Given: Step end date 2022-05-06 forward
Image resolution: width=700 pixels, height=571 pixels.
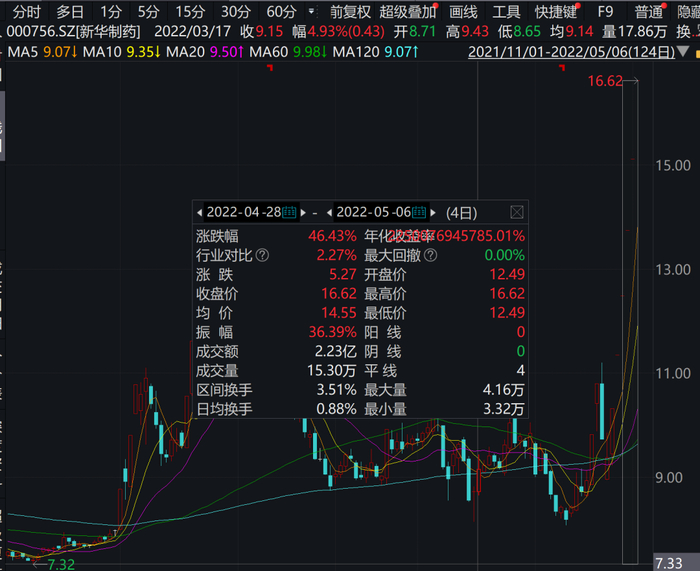Looking at the screenshot, I should pos(433,213).
